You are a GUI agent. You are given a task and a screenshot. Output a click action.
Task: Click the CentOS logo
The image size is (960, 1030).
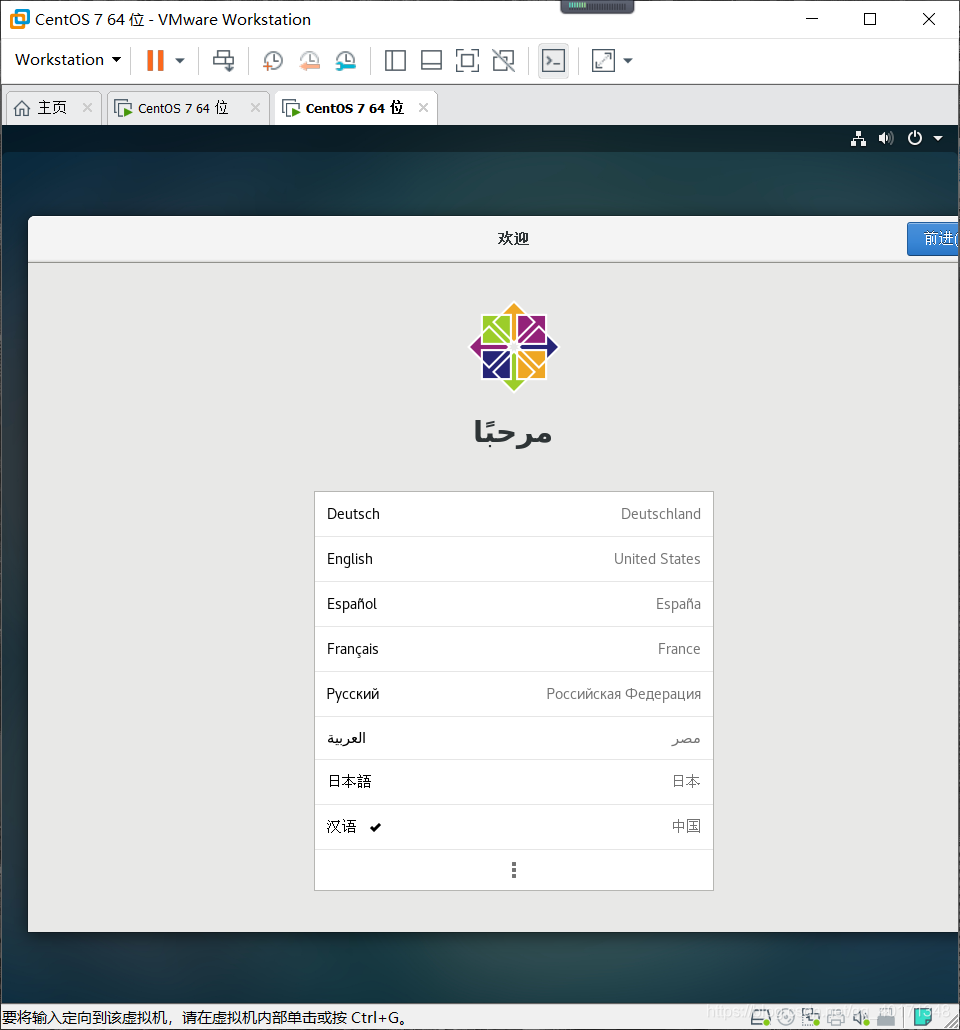[x=514, y=346]
